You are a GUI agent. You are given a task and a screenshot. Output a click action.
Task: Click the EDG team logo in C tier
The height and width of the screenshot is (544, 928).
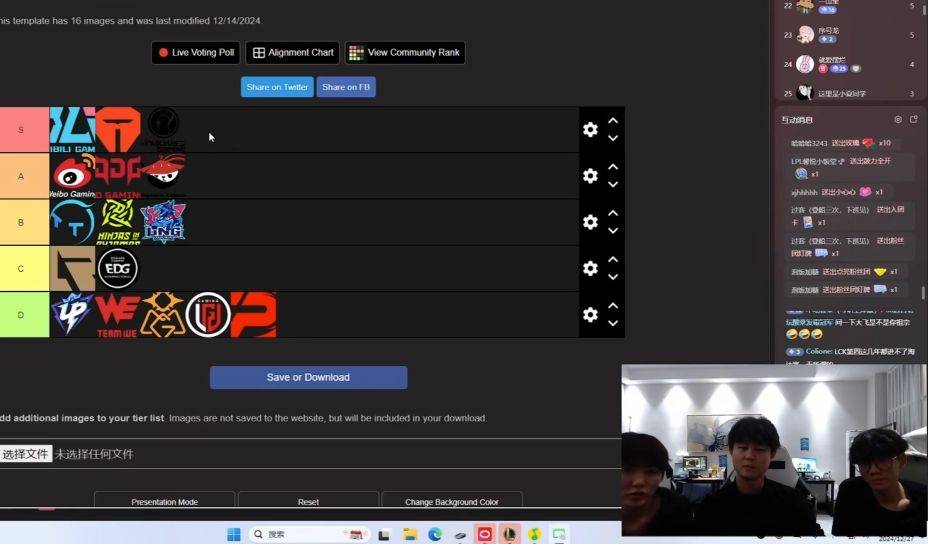pyautogui.click(x=118, y=268)
